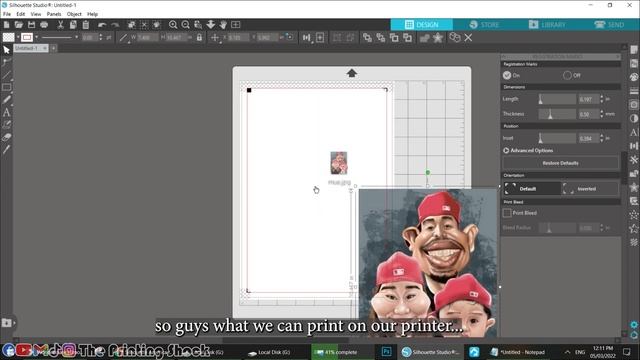Adjust the Thickness value stepper
The height and width of the screenshot is (360, 640).
(x=602, y=114)
